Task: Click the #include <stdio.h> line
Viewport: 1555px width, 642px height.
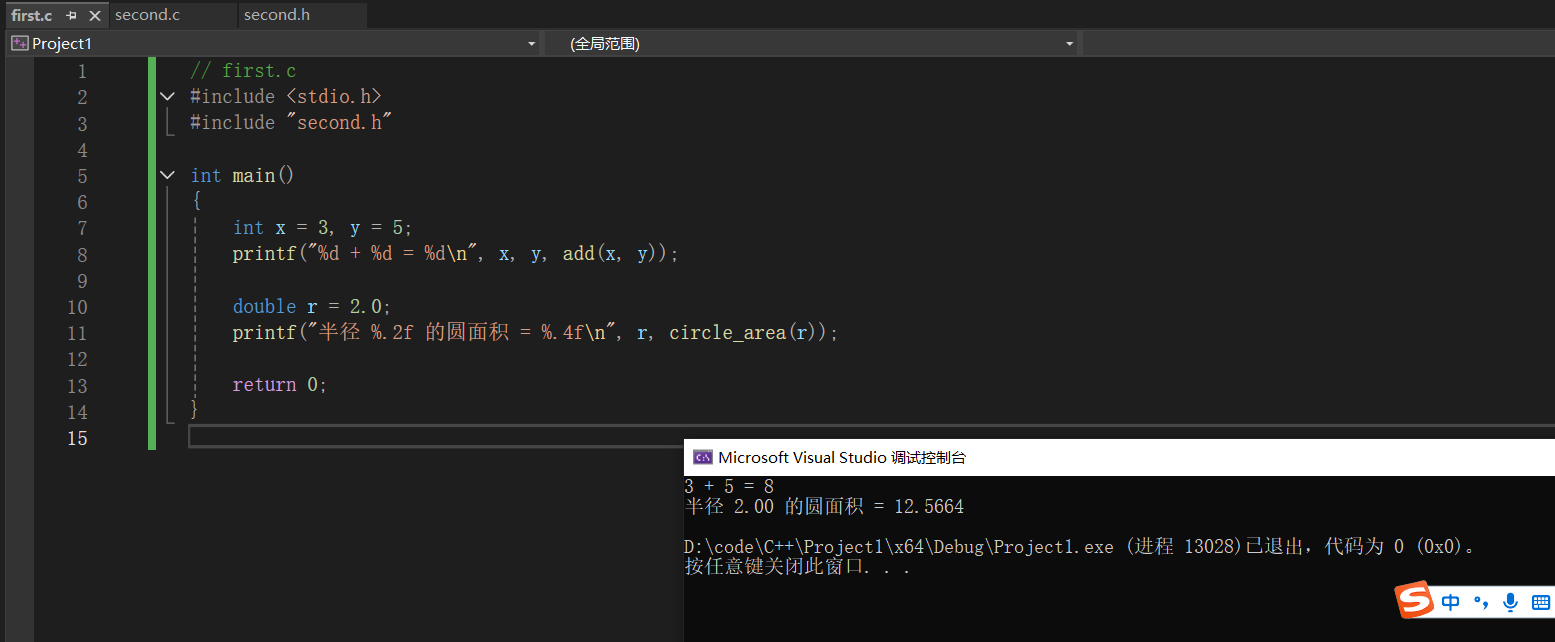Action: (286, 97)
